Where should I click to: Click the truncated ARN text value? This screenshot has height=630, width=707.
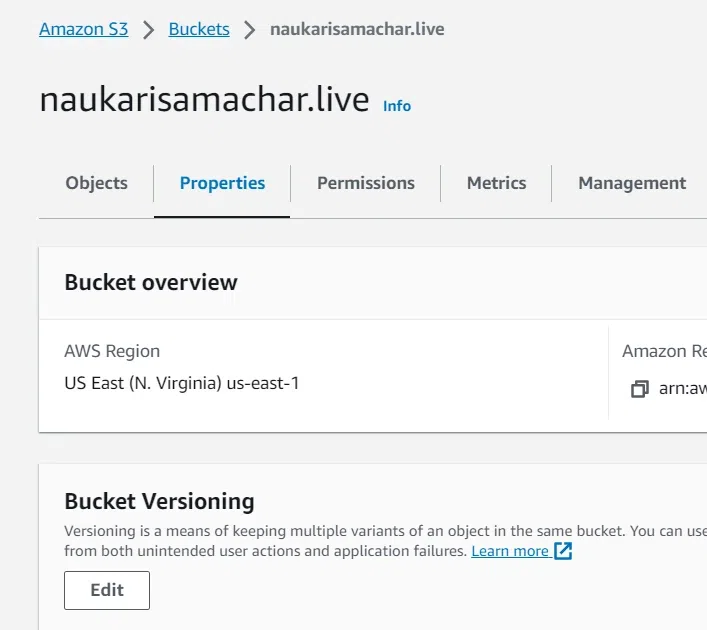pyautogui.click(x=682, y=388)
